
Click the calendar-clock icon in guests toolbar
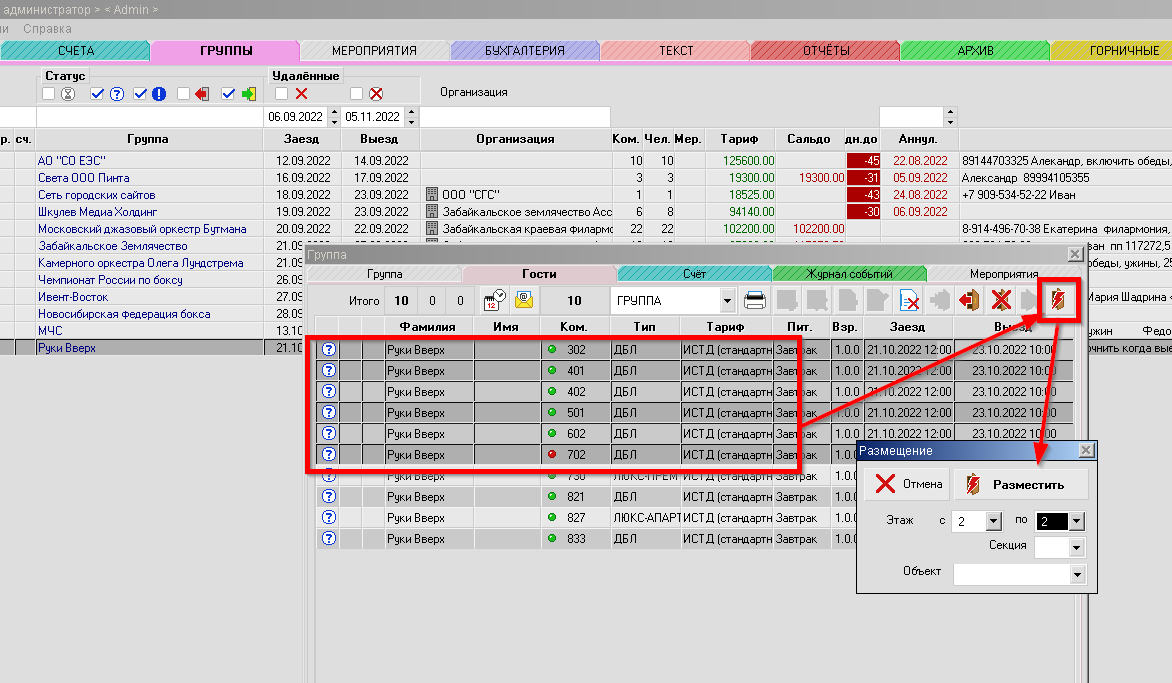(x=495, y=300)
